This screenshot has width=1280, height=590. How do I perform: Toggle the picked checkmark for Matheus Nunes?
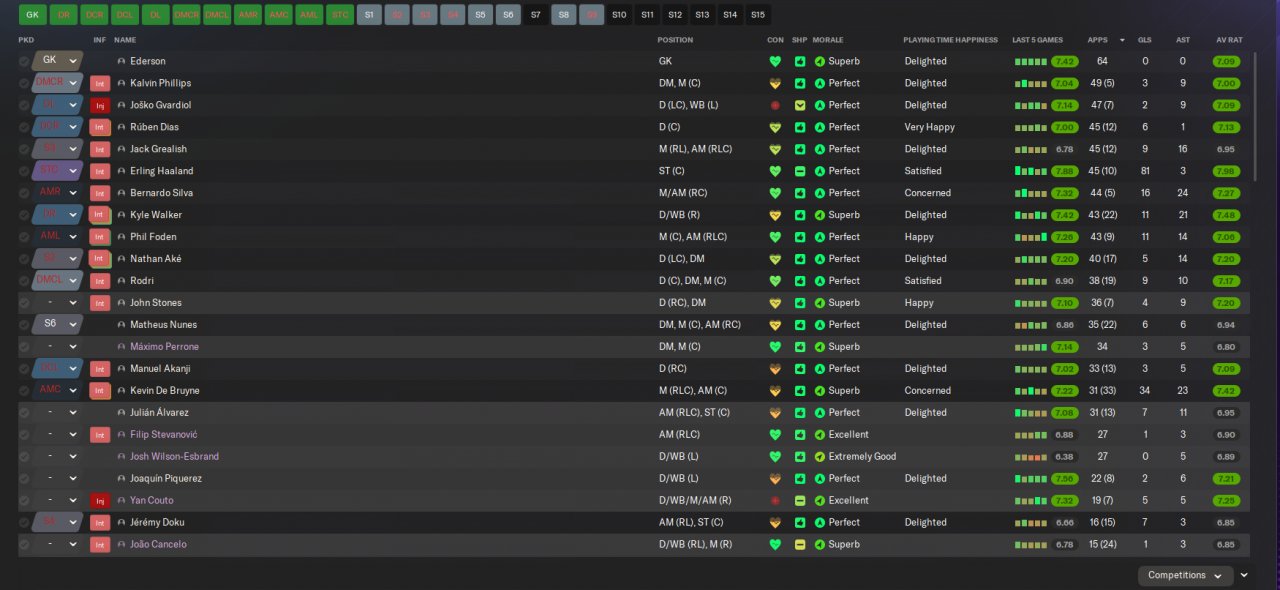(x=24, y=325)
